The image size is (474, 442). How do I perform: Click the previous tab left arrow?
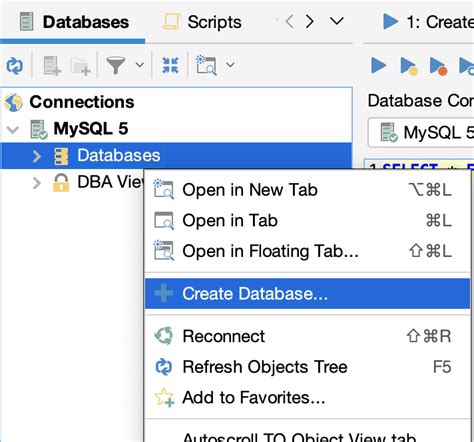point(289,22)
